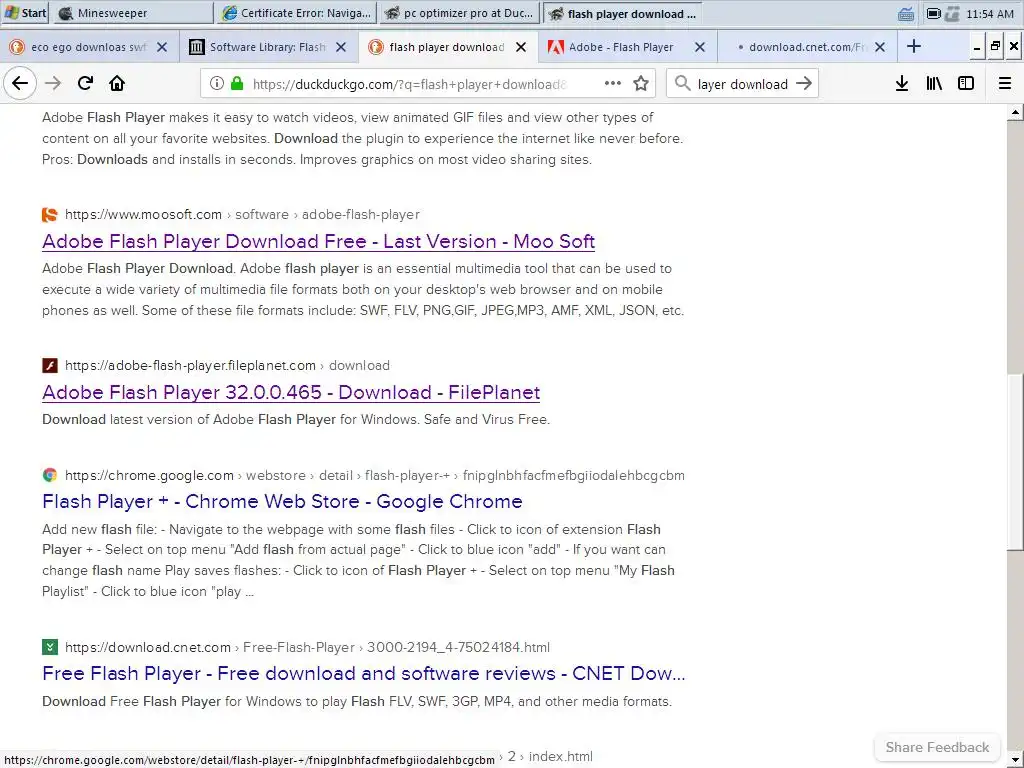Click the Chrome favicon beside webstore result
1024x768 pixels.
pyautogui.click(x=50, y=475)
